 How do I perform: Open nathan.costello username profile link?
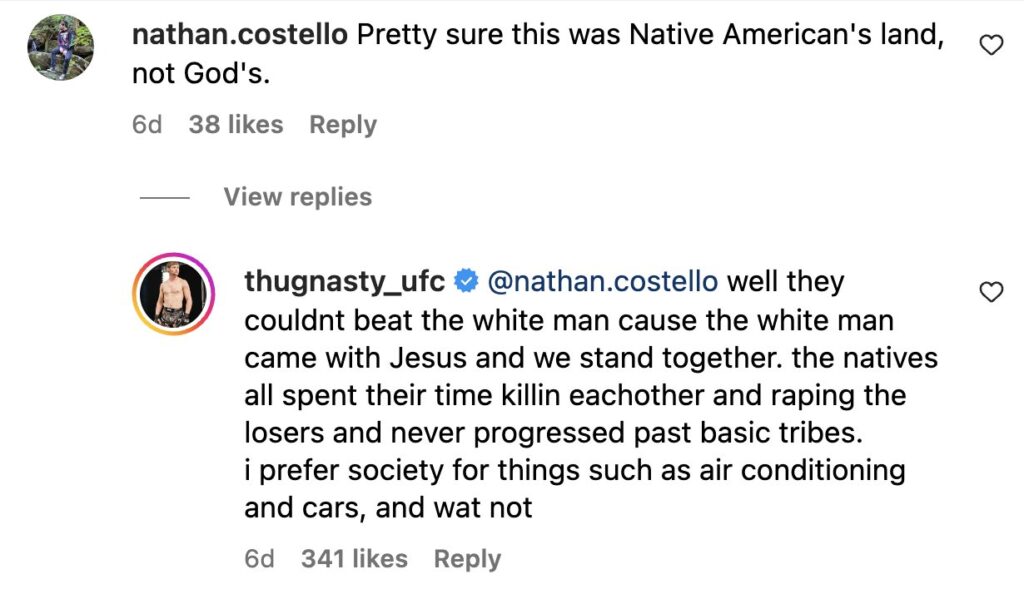point(240,34)
